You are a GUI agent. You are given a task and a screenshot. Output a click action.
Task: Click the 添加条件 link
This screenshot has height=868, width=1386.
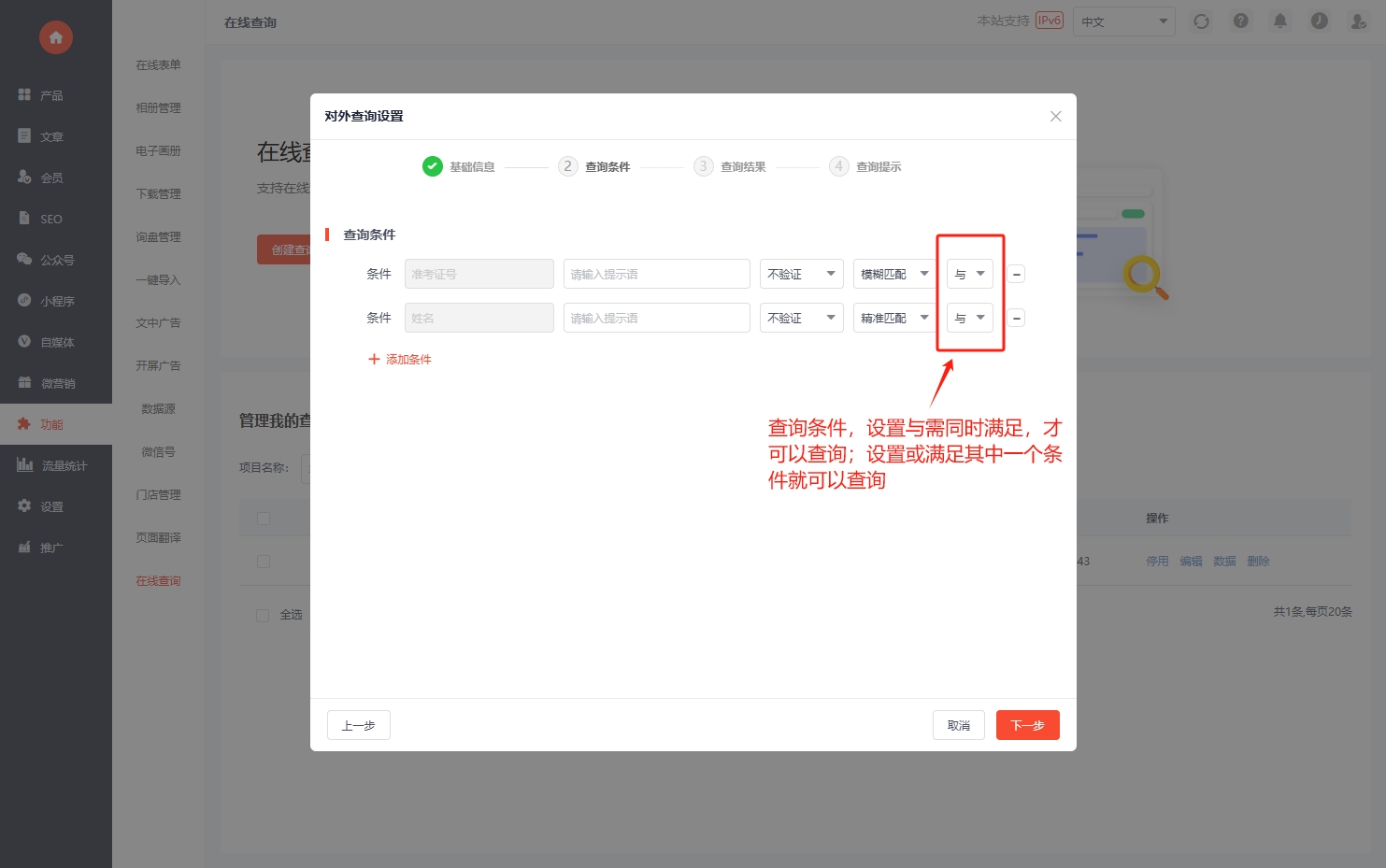tap(400, 360)
